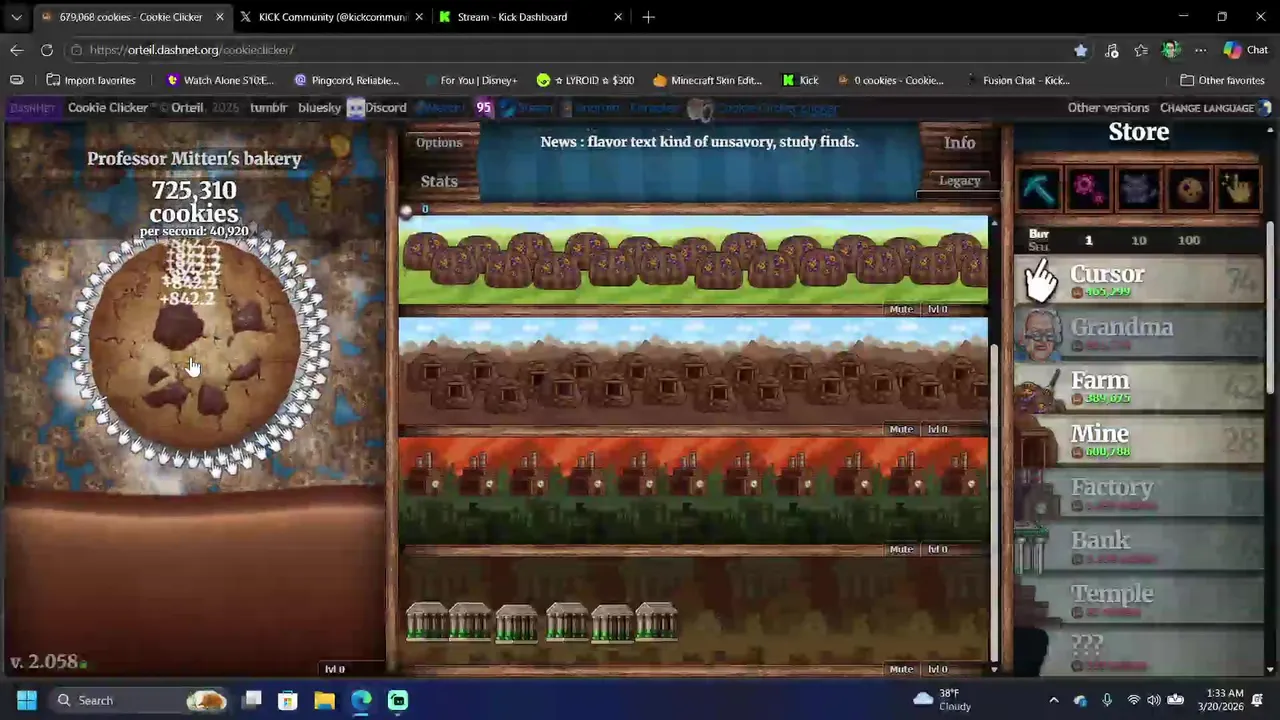
Task: Open the tumblr link
Action: [x=268, y=108]
